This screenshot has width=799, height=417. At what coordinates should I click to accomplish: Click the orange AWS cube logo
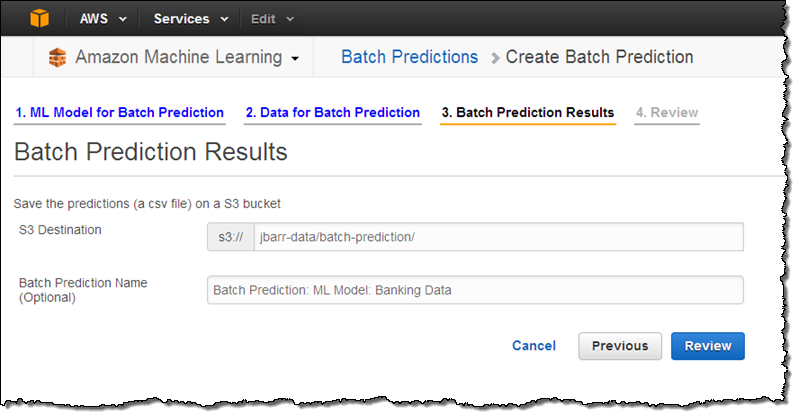(42, 18)
